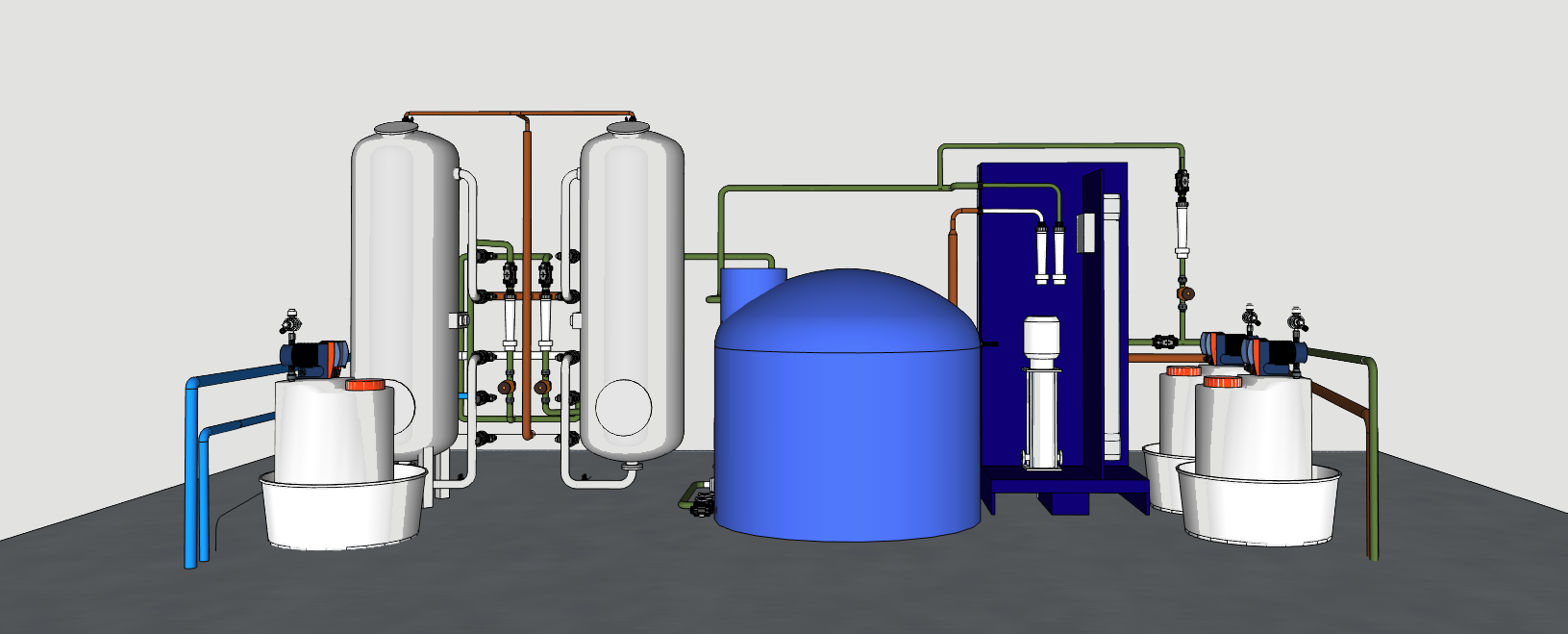This screenshot has height=634, width=1568.
Task: Select the copper pipe joining the vessel tops
Action: 519,114
